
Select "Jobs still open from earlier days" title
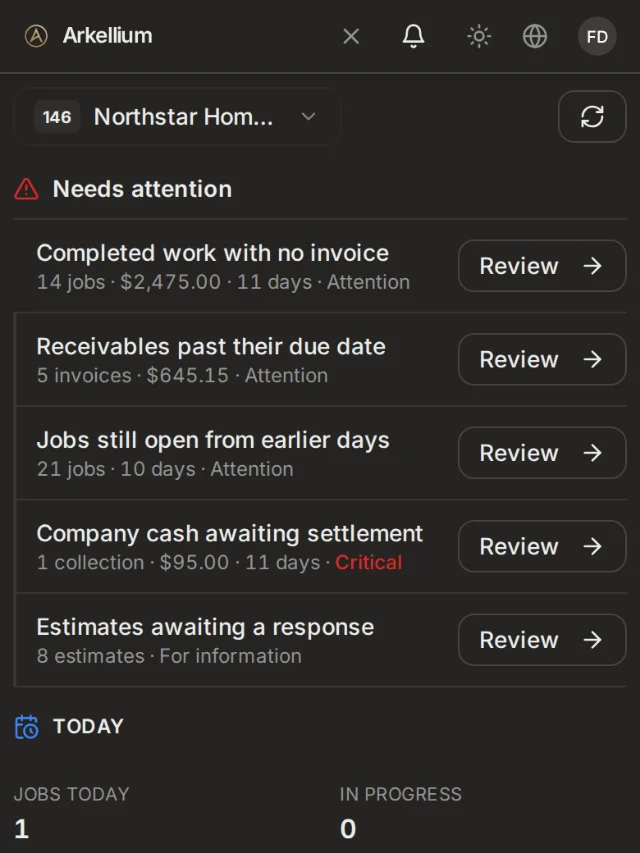213,441
